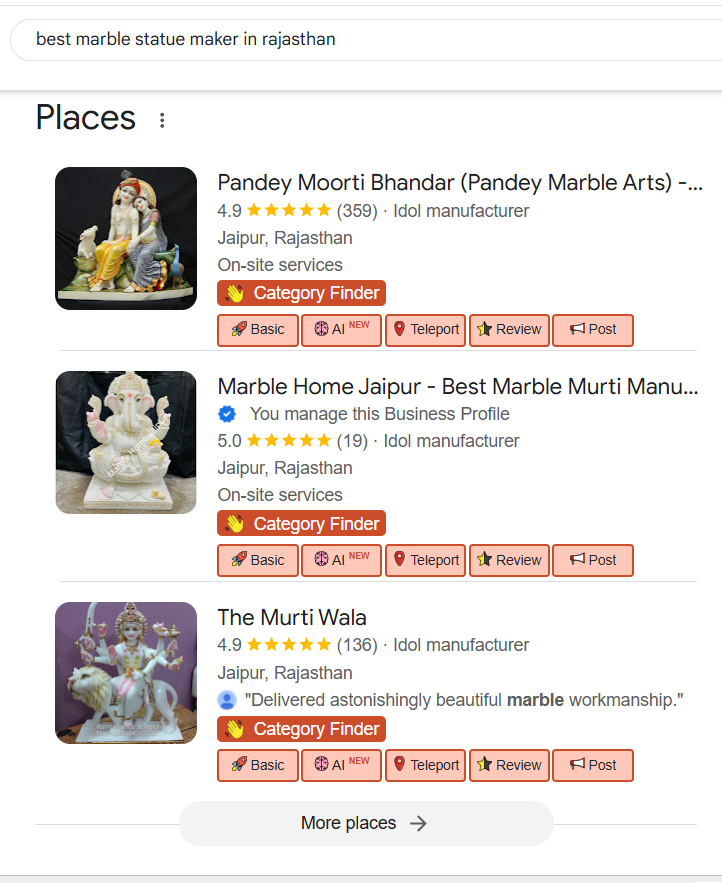Click Post button for The Murti Wala
This screenshot has width=722, height=883.
[593, 766]
